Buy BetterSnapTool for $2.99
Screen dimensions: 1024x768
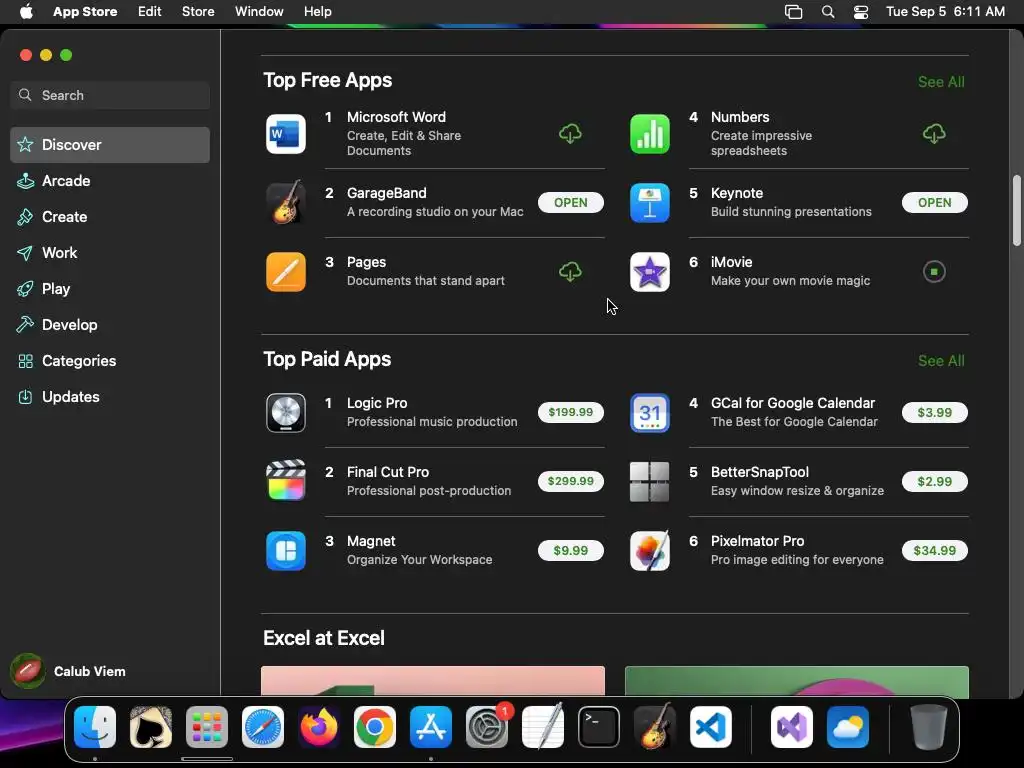click(934, 481)
